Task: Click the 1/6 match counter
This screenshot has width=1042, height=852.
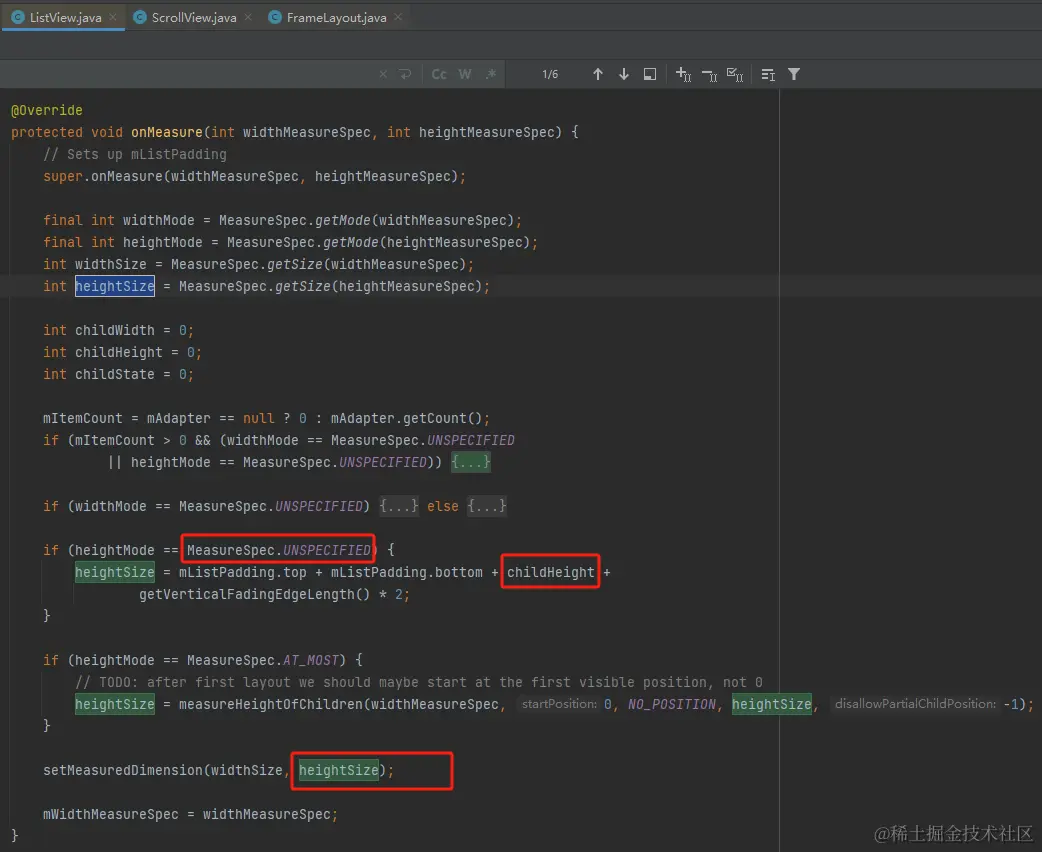Action: 550,74
